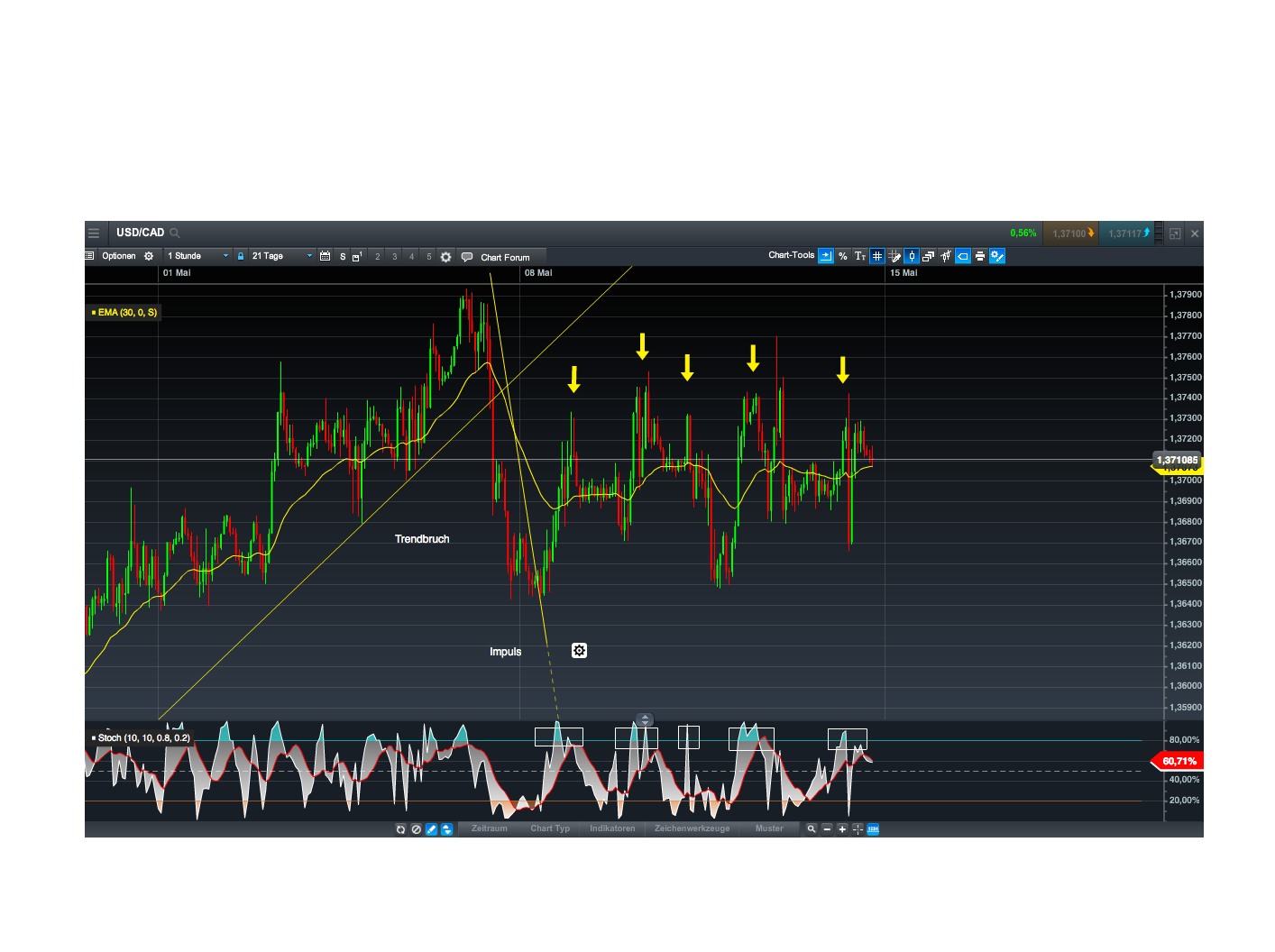Image resolution: width=1275 pixels, height=952 pixels.
Task: Open the hamburger menu top left
Action: [x=94, y=233]
